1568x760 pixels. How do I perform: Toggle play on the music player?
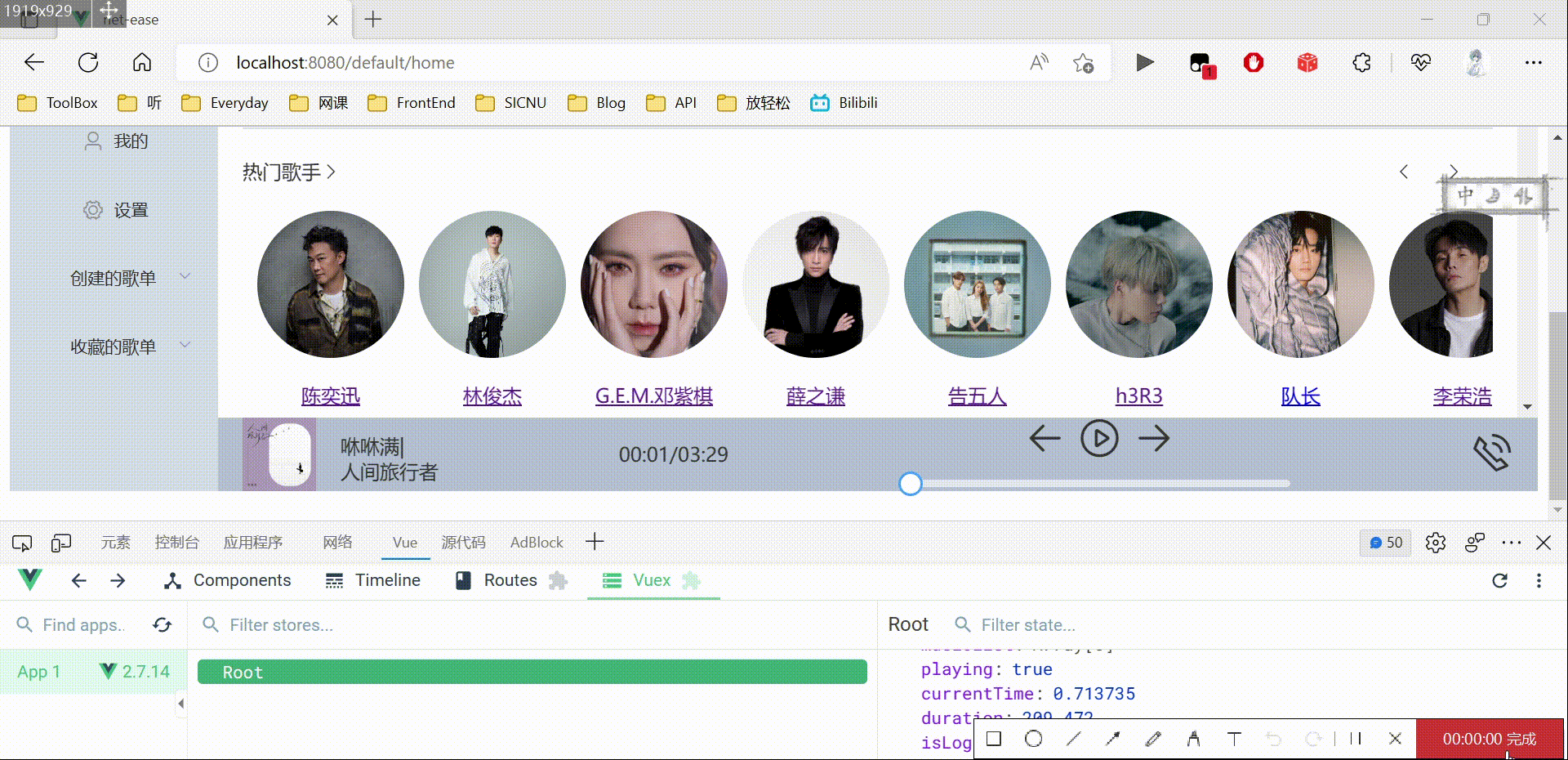(x=1099, y=439)
